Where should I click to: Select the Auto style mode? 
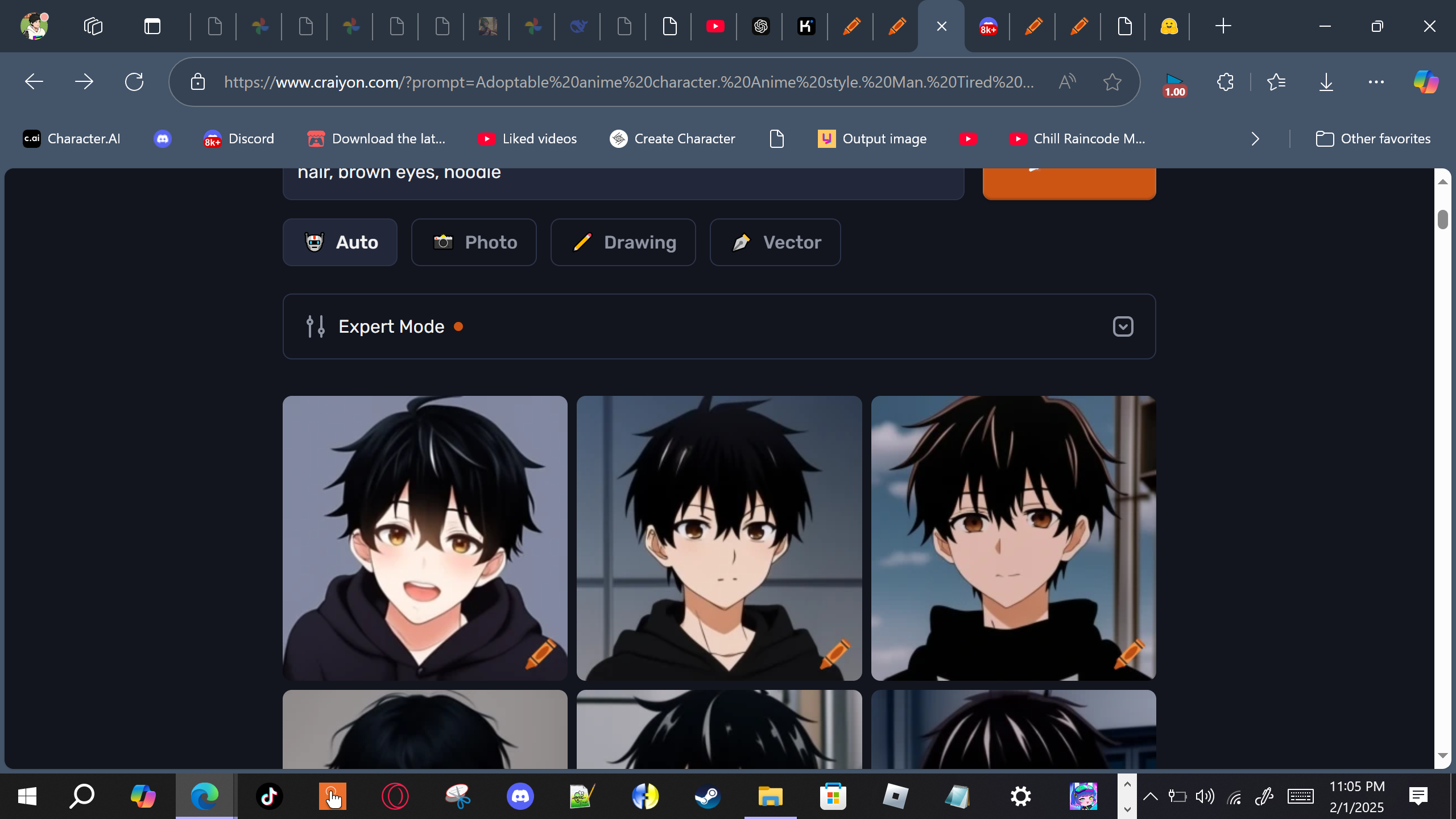point(340,242)
